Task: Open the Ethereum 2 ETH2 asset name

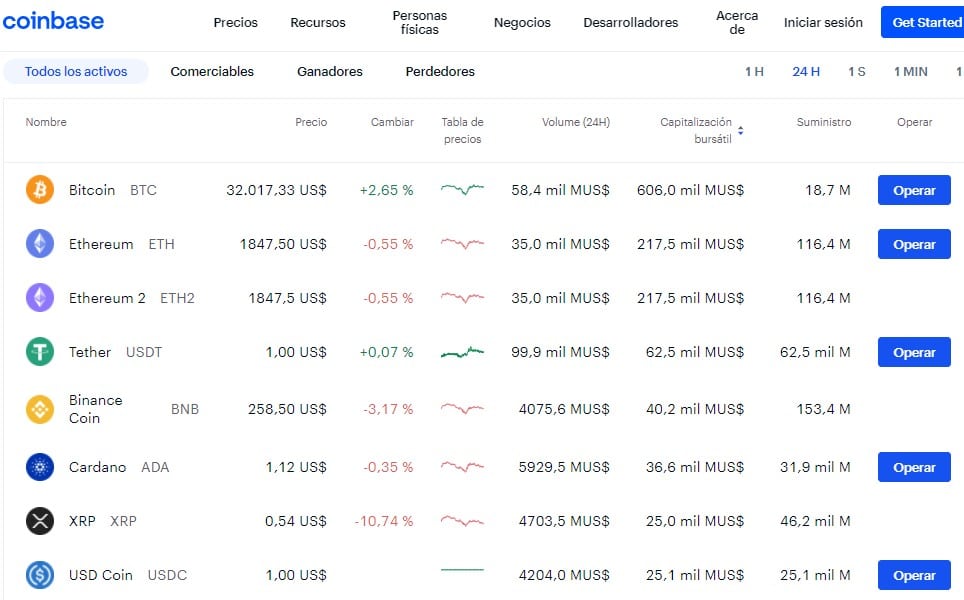Action: [132, 298]
